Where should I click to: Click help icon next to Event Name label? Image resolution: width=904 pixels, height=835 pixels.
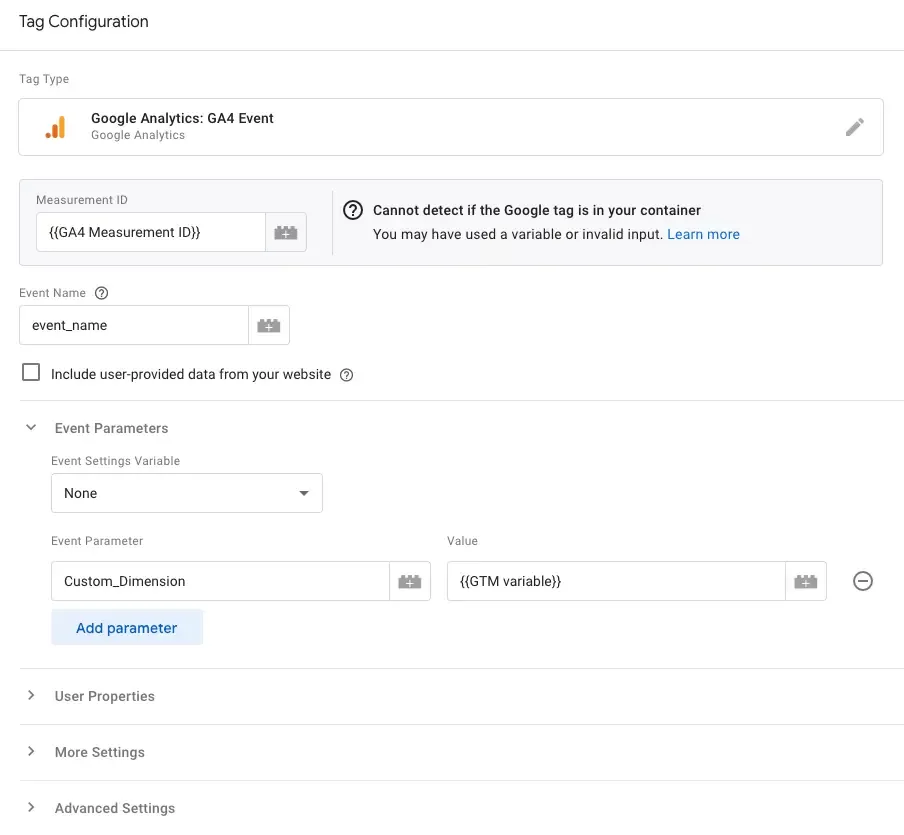[101, 293]
